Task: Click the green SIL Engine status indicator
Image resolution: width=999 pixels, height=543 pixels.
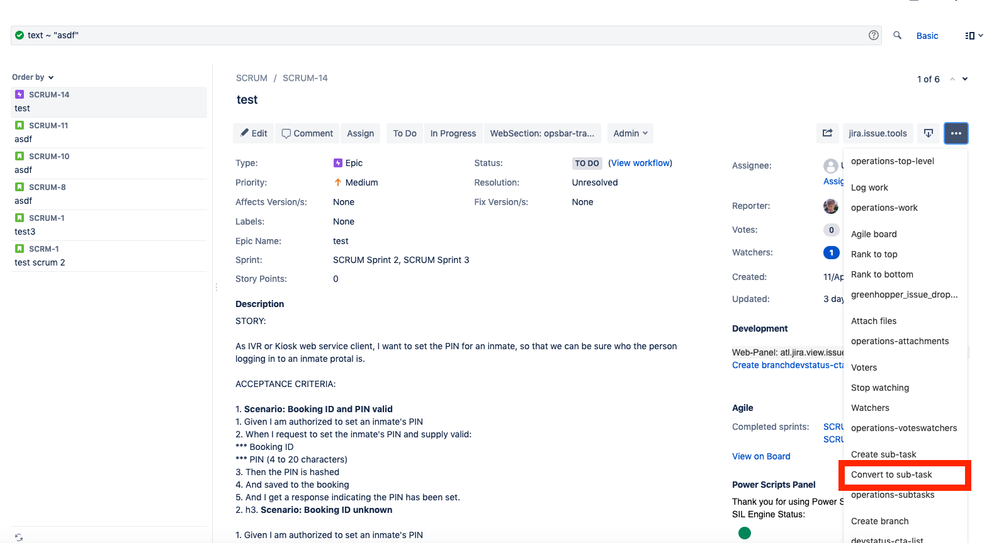Action: point(744,533)
